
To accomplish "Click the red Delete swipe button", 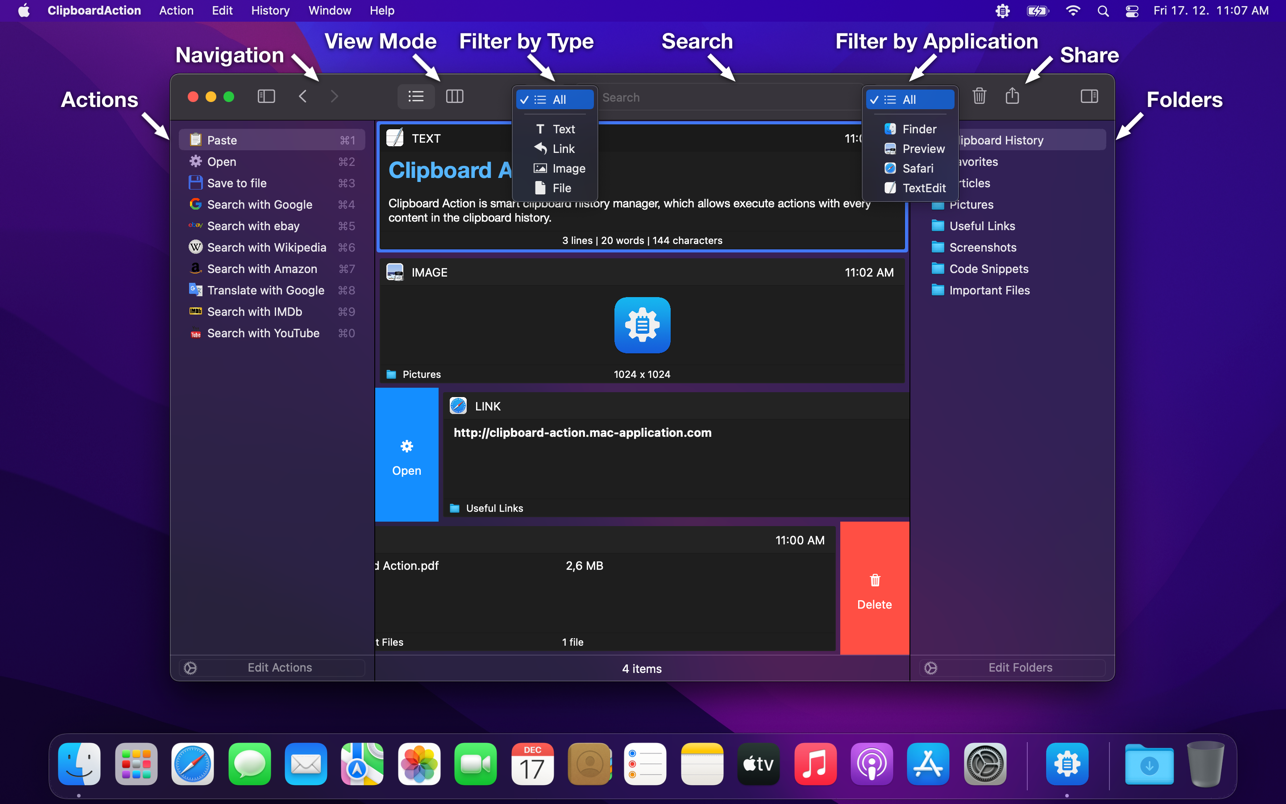I will click(874, 588).
